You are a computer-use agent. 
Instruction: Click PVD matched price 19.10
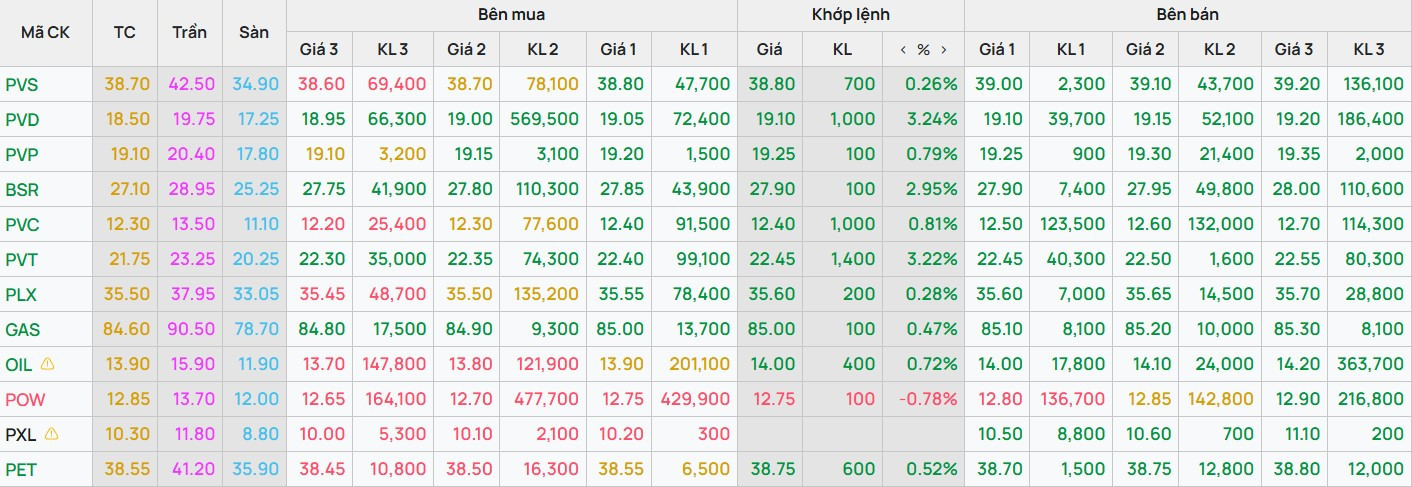coord(776,120)
